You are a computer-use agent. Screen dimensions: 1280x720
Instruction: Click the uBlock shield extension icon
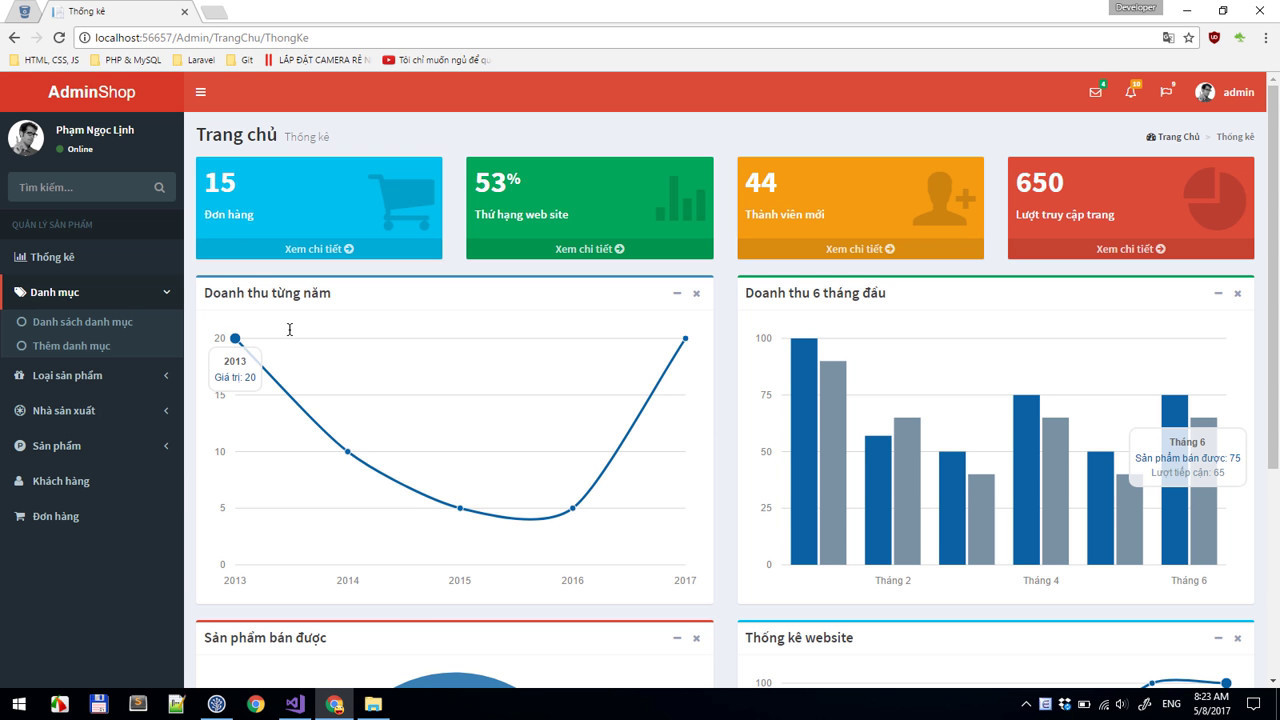[x=1214, y=37]
